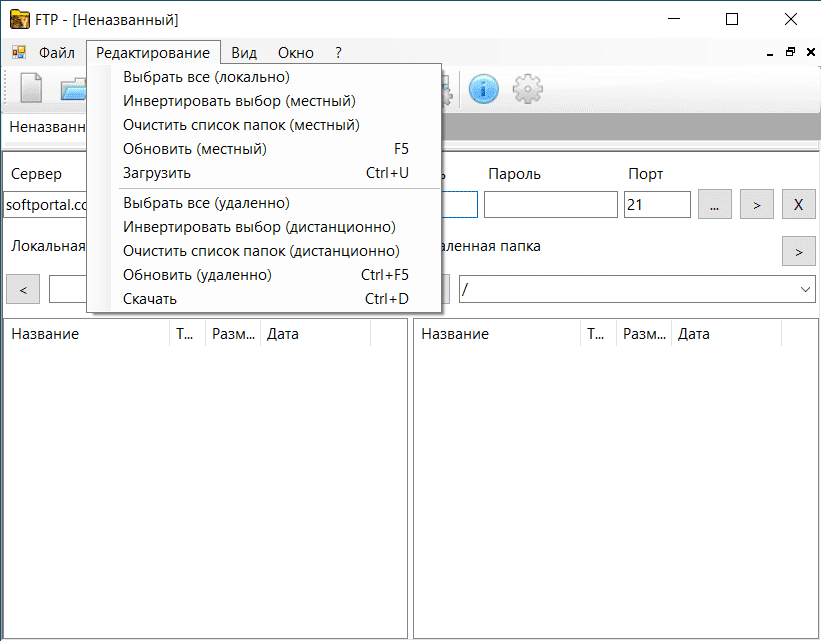Click the gray gear settings icon
The image size is (821, 641).
tap(527, 89)
